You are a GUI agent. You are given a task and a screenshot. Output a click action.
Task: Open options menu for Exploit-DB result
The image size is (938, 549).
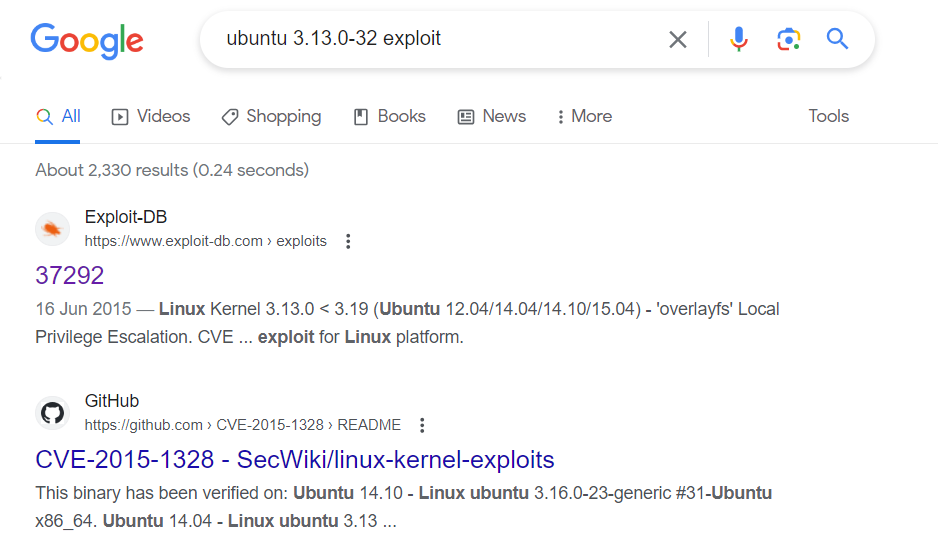(x=348, y=241)
